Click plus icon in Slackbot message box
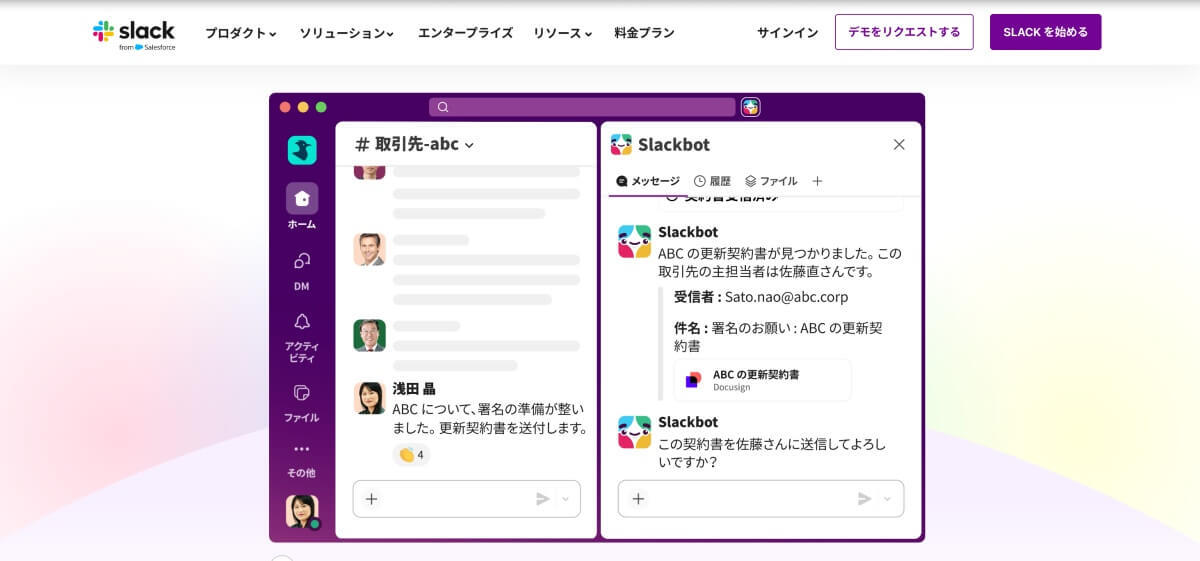Screen dimensions: 1200x561 (x=638, y=499)
